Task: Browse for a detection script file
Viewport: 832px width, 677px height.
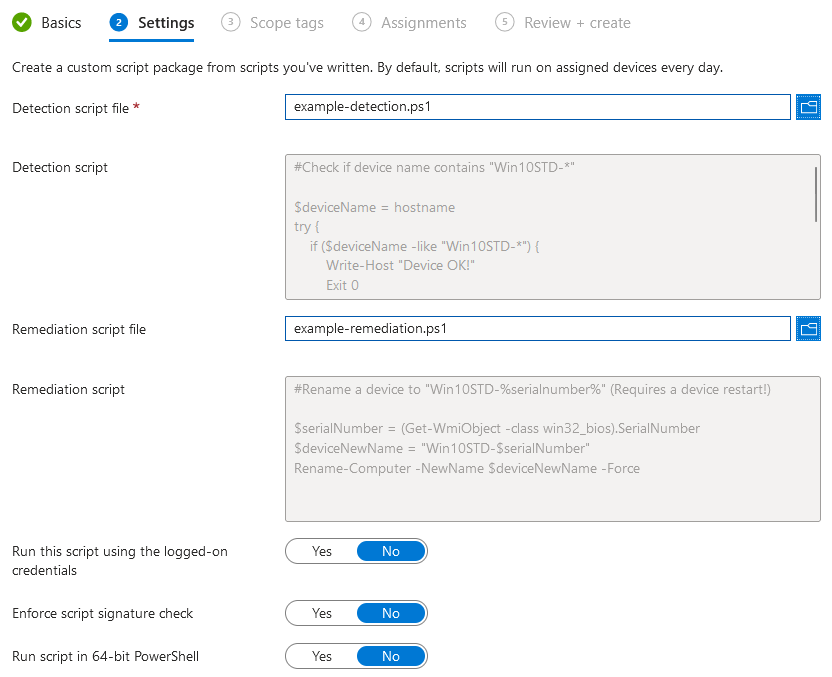Action: (x=808, y=107)
